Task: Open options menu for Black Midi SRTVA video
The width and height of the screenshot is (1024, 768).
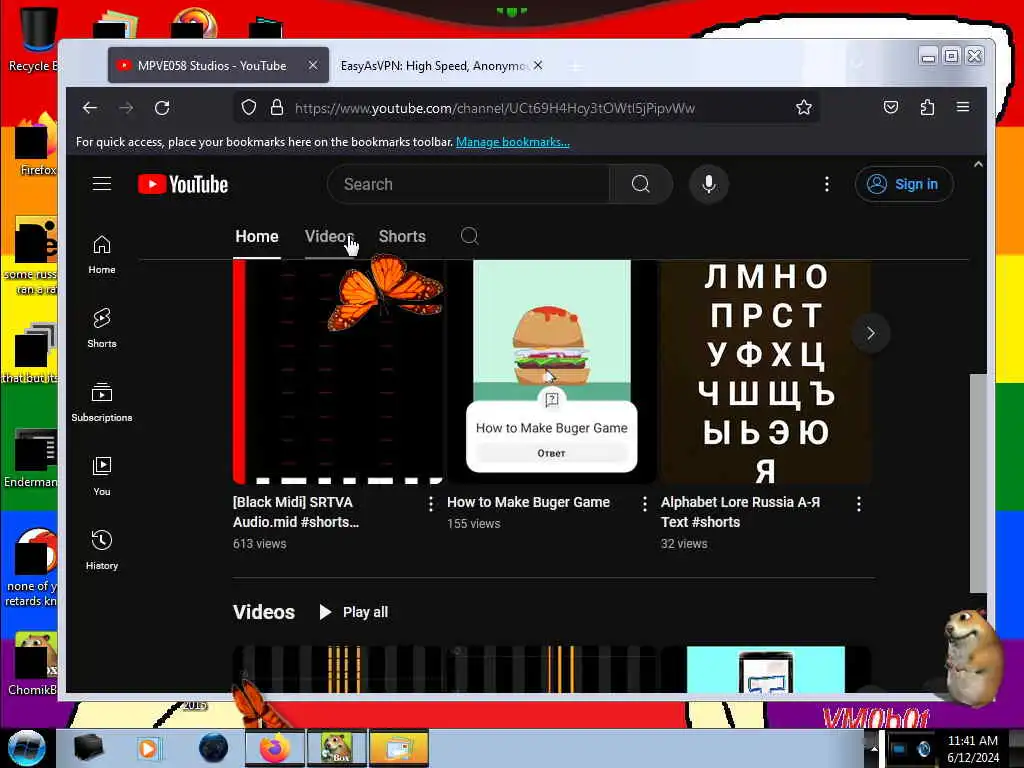Action: [x=430, y=504]
